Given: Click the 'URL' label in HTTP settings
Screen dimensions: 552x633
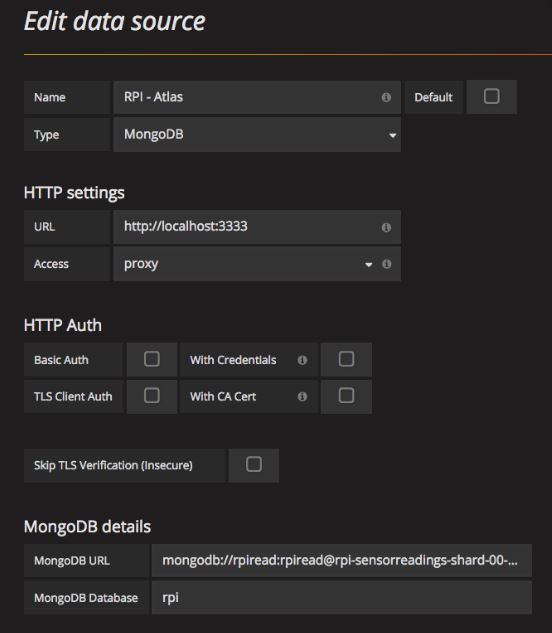Looking at the screenshot, I should (44, 227).
